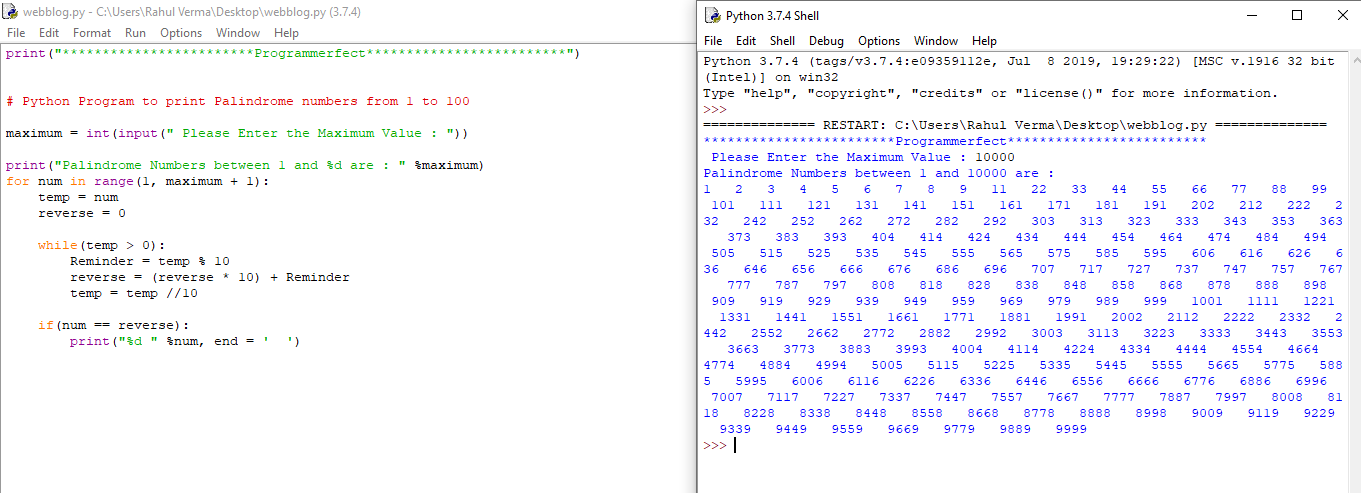The image size is (1361, 493).
Task: Click the 'temp = num' code line
Action: [x=78, y=197]
